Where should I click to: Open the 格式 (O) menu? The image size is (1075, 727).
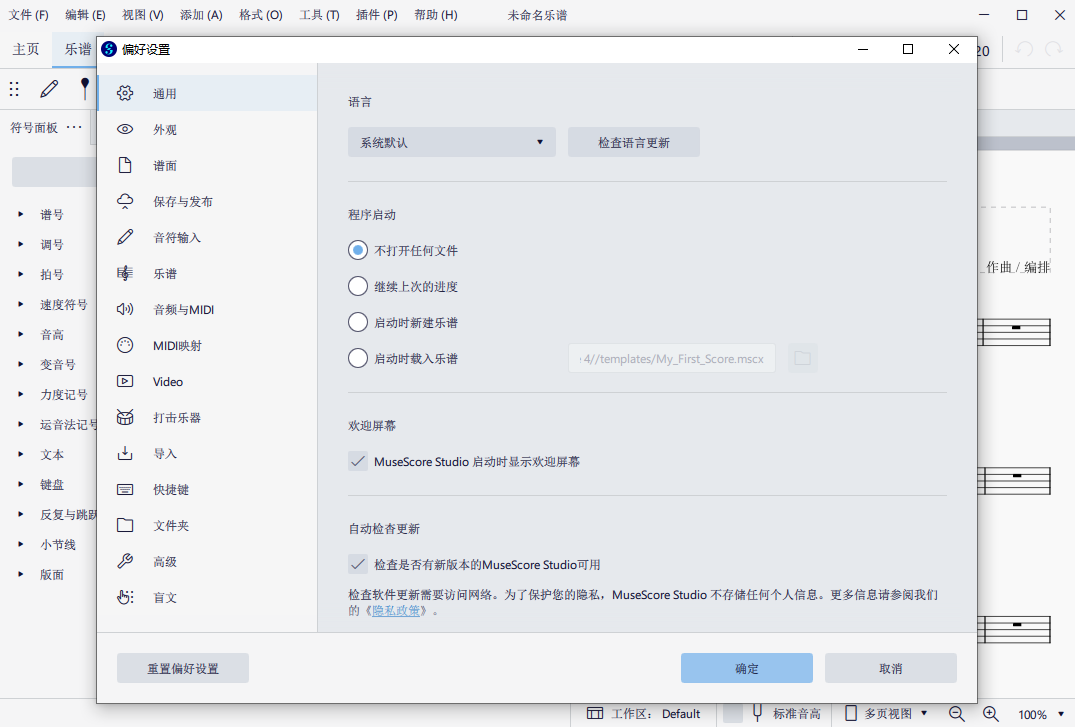261,14
